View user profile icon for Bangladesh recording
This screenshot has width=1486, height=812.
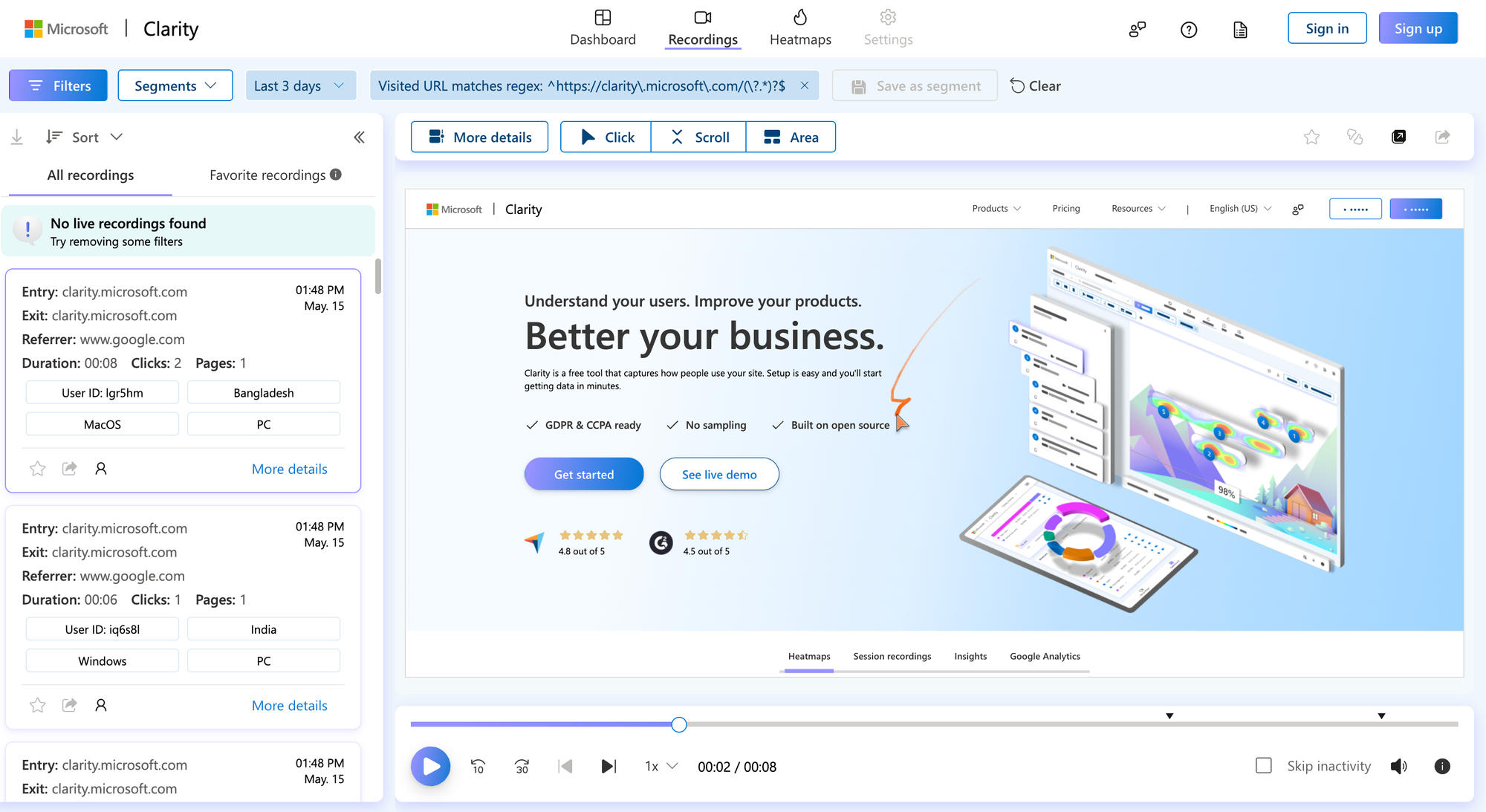tap(101, 468)
